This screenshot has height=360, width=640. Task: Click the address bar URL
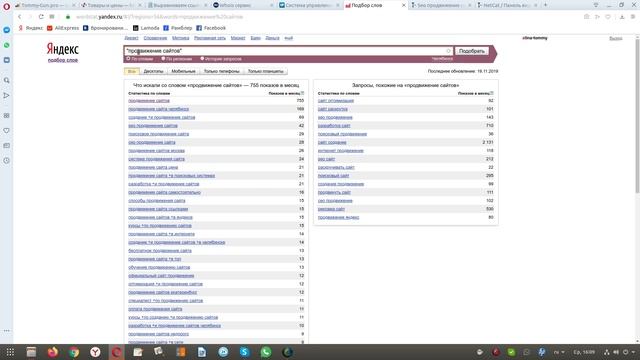coord(159,17)
